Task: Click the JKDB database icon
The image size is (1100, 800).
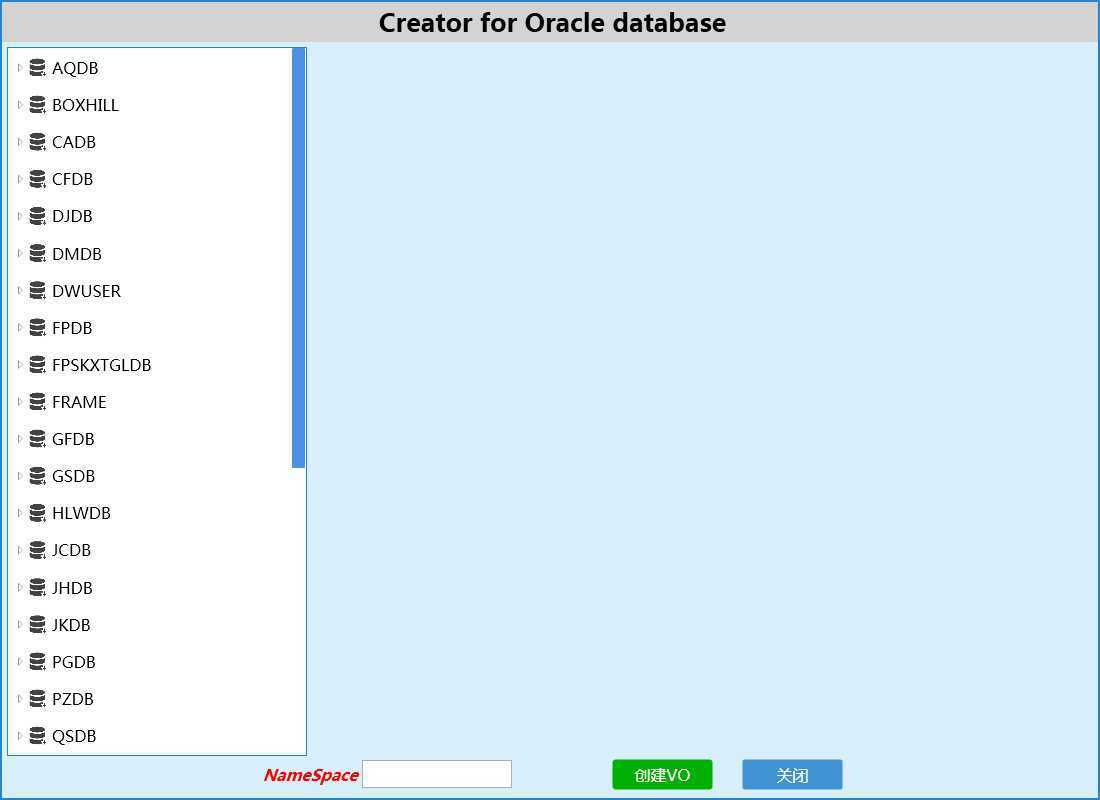Action: click(x=37, y=625)
